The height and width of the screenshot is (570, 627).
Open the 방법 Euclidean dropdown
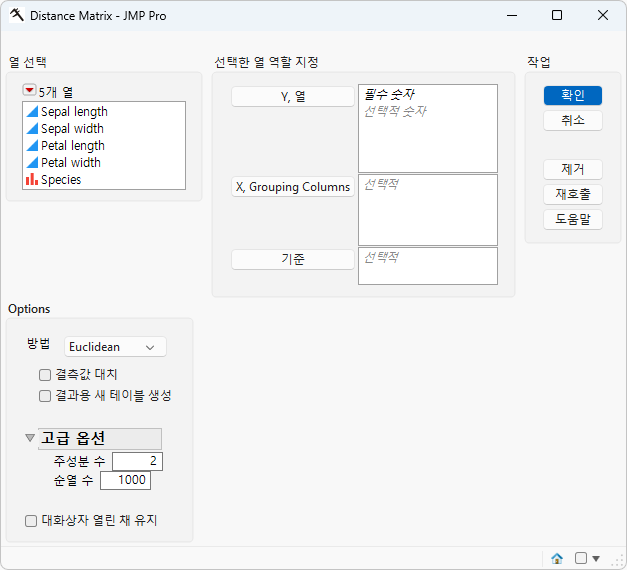point(115,347)
